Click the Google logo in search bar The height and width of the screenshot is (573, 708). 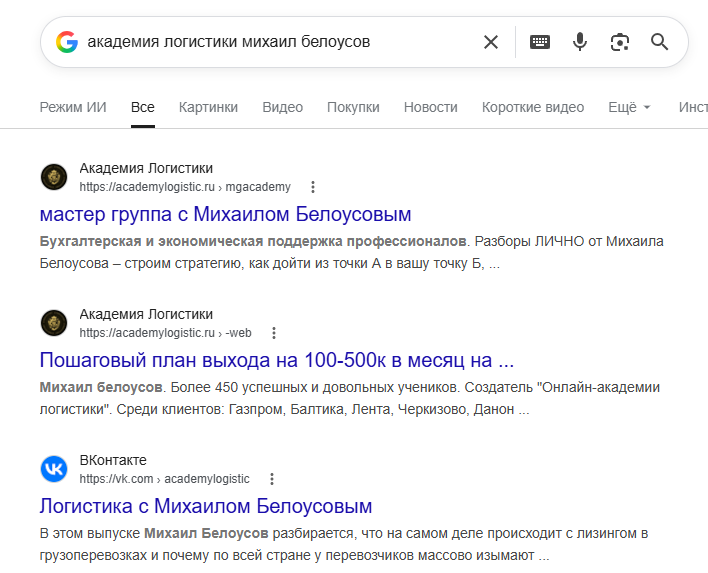(x=67, y=42)
